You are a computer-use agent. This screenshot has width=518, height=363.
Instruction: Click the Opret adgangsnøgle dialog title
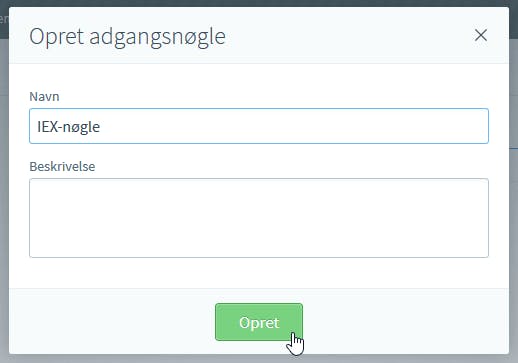127,37
